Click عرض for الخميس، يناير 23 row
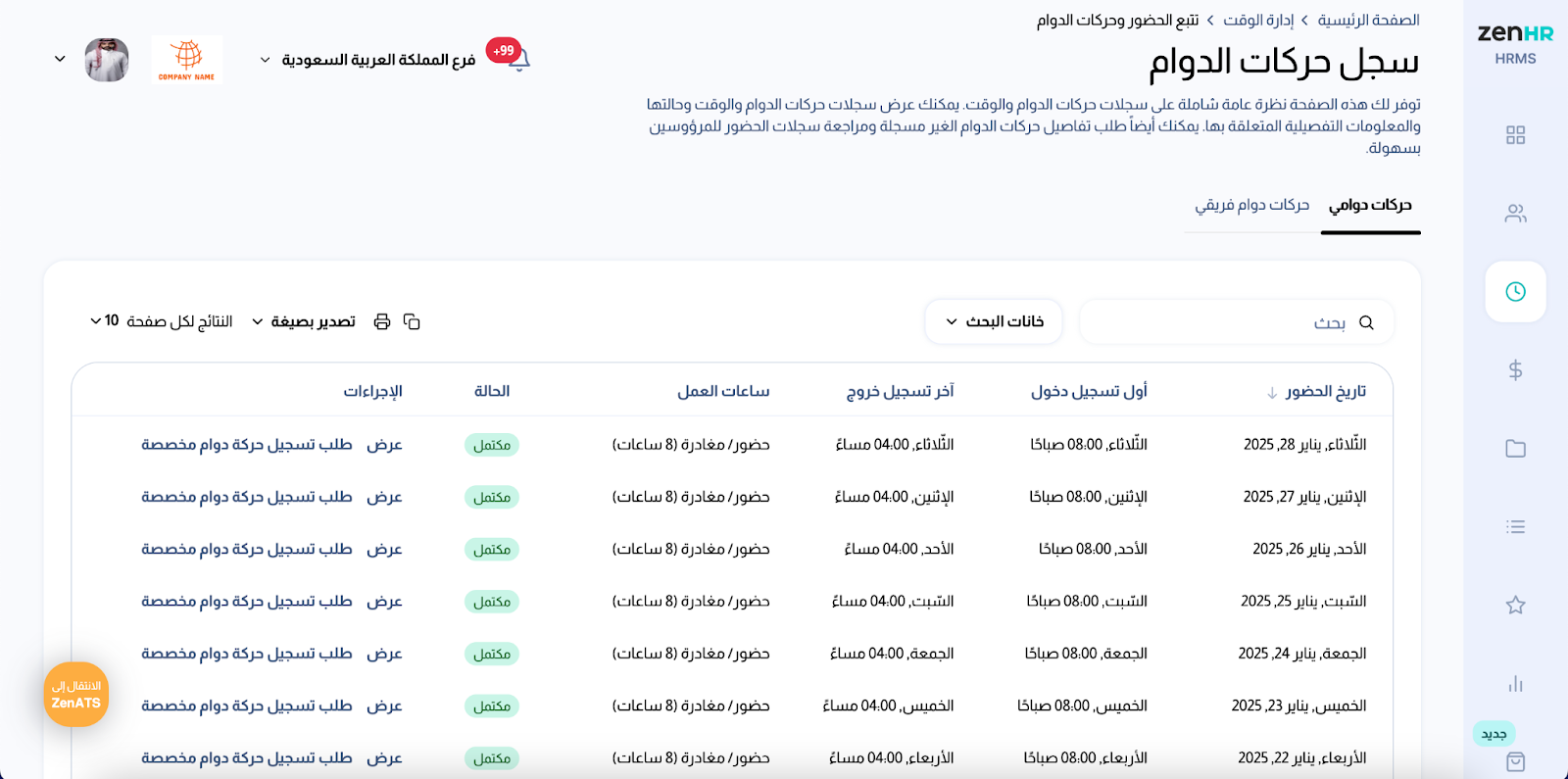 click(x=384, y=706)
